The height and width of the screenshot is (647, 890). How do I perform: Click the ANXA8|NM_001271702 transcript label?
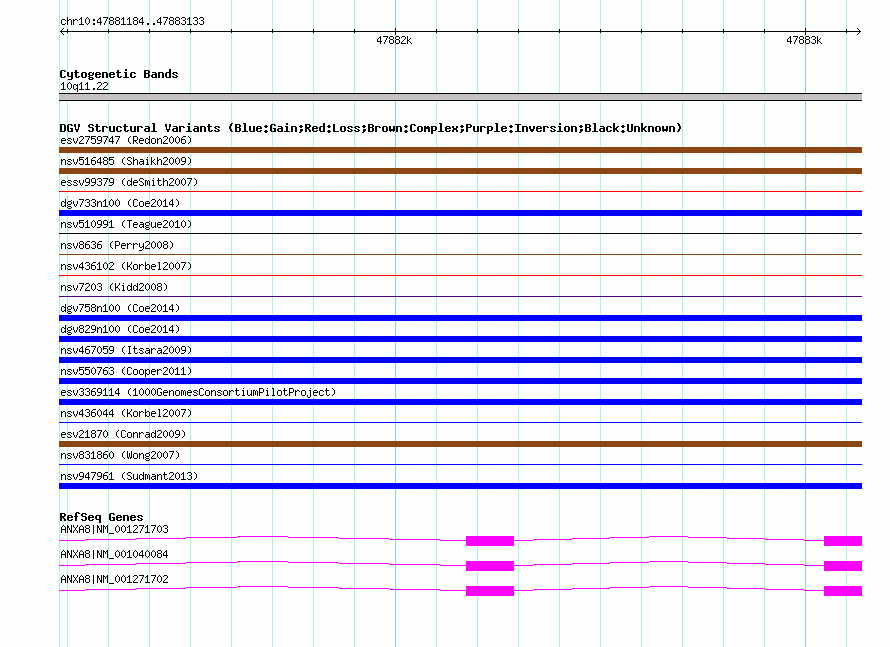click(x=114, y=579)
